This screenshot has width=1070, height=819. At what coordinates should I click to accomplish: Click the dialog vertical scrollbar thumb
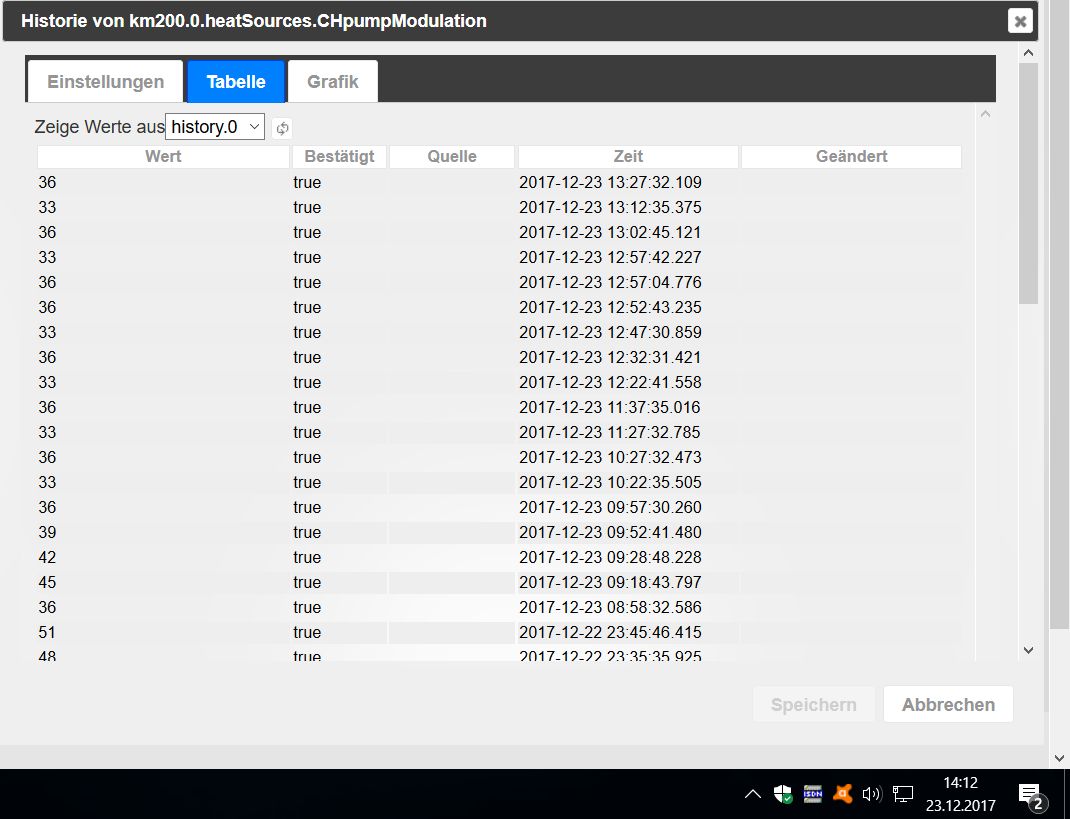pyautogui.click(x=1028, y=184)
